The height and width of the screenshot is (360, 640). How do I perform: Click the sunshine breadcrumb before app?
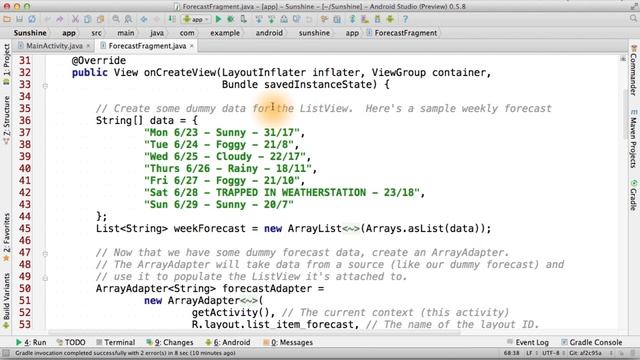click(x=314, y=33)
